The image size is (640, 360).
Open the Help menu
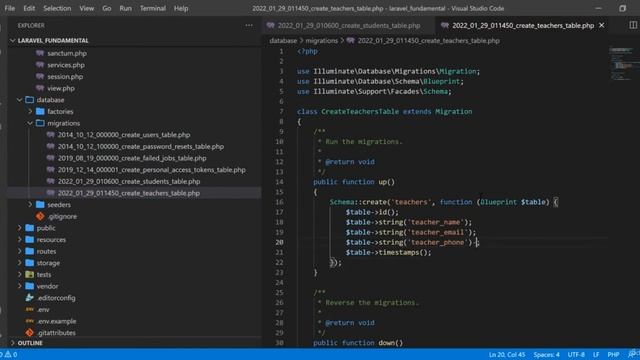click(x=181, y=8)
